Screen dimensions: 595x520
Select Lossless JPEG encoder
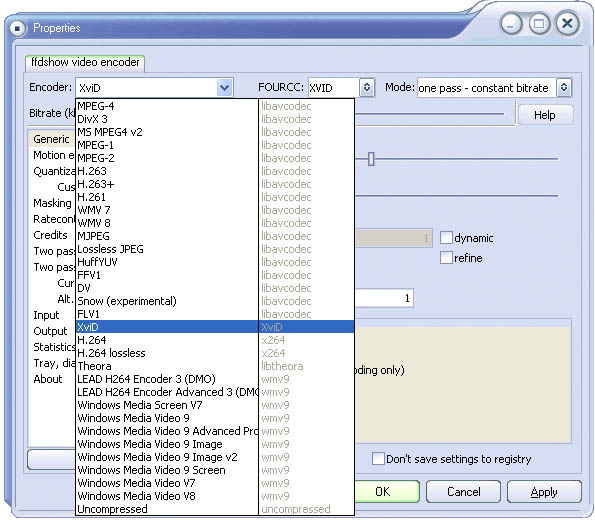click(x=215, y=249)
